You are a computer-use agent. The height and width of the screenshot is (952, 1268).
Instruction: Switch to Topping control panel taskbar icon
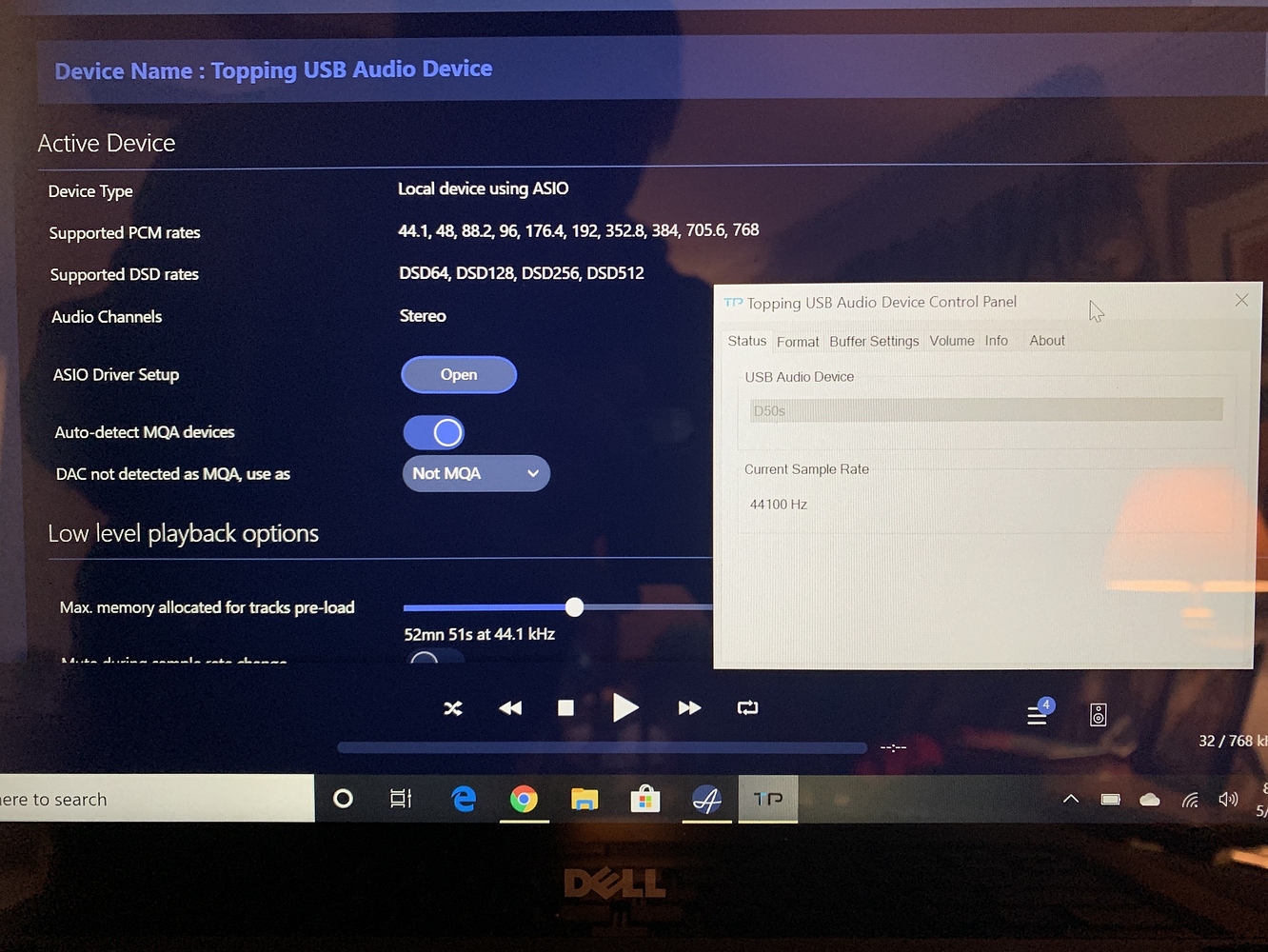pos(768,799)
